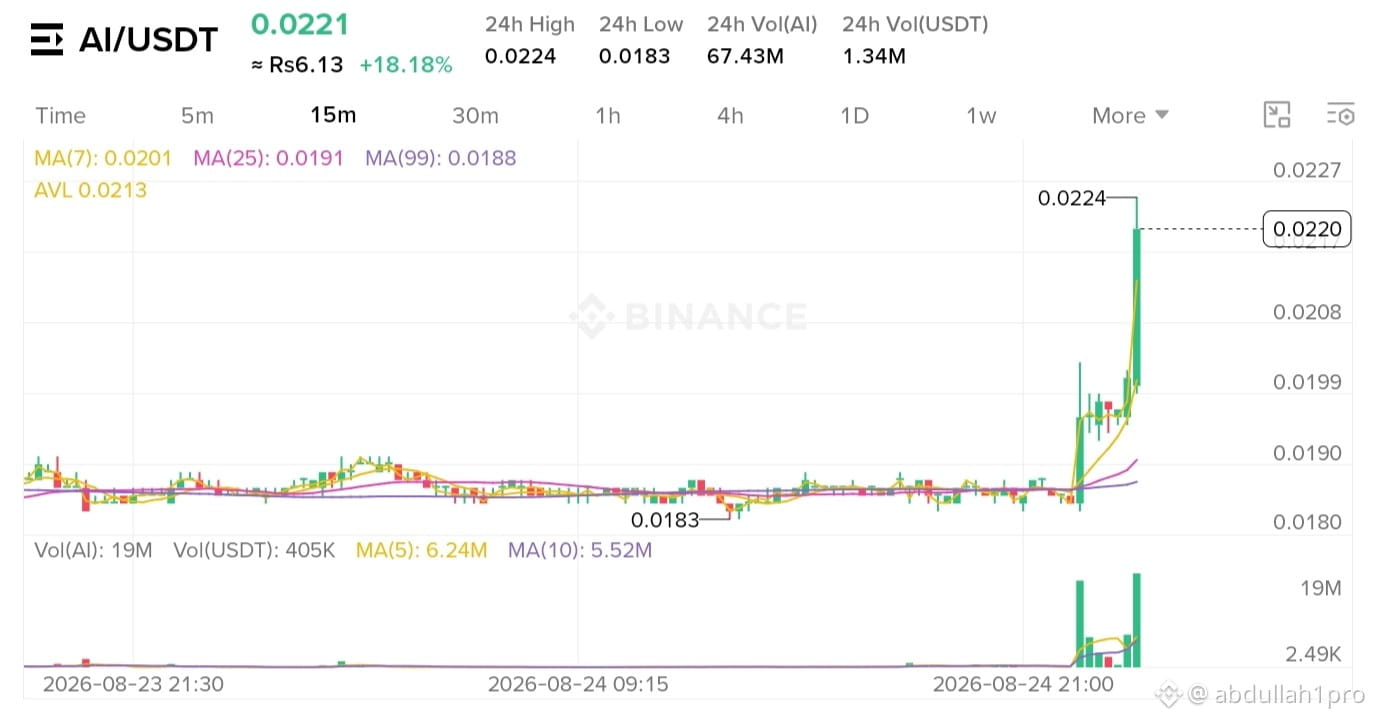Screen dimensions: 1373x719
Task: Click the MA(7): 0.0201 indicator label
Action: [x=103, y=158]
